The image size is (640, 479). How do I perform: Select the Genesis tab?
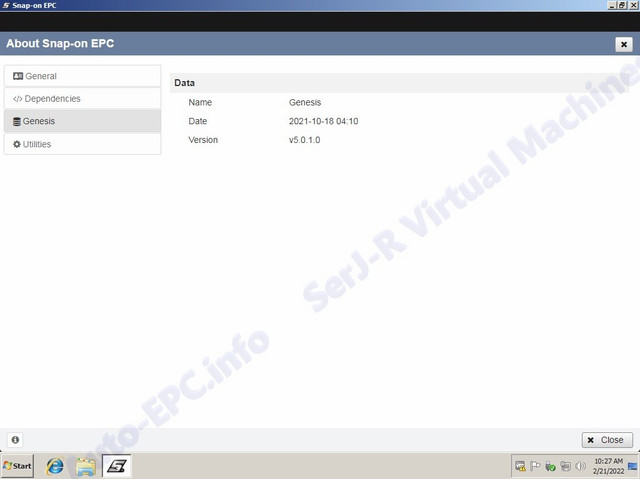point(82,121)
